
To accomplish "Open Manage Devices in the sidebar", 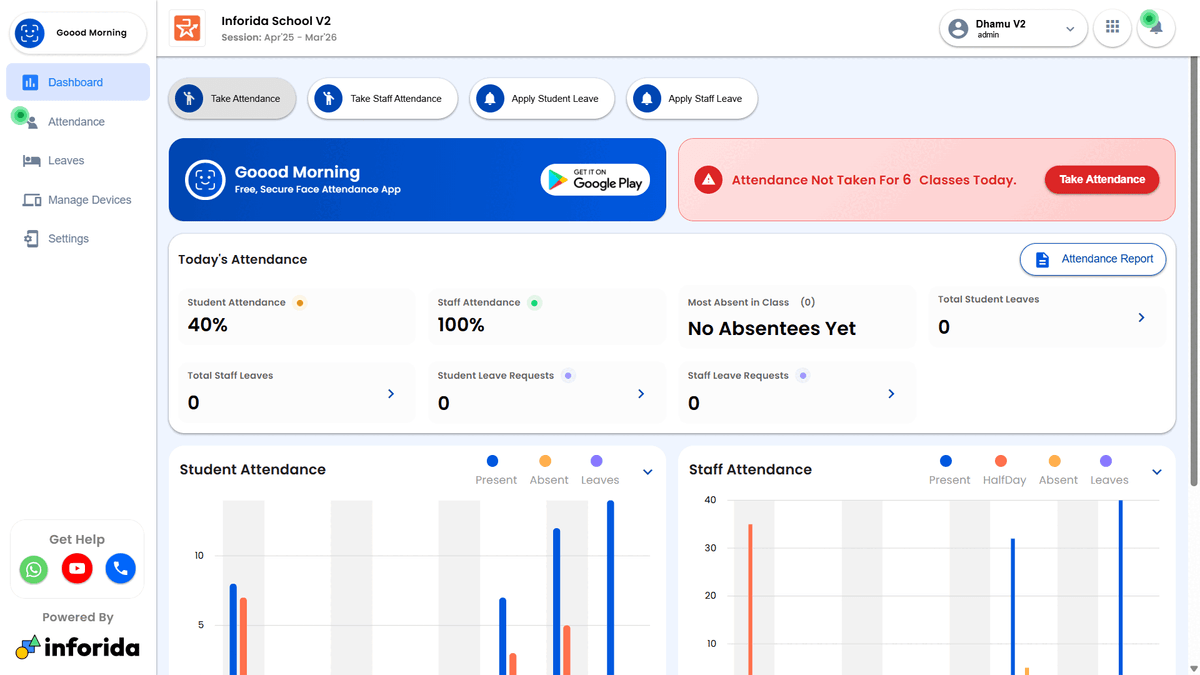I will [89, 200].
